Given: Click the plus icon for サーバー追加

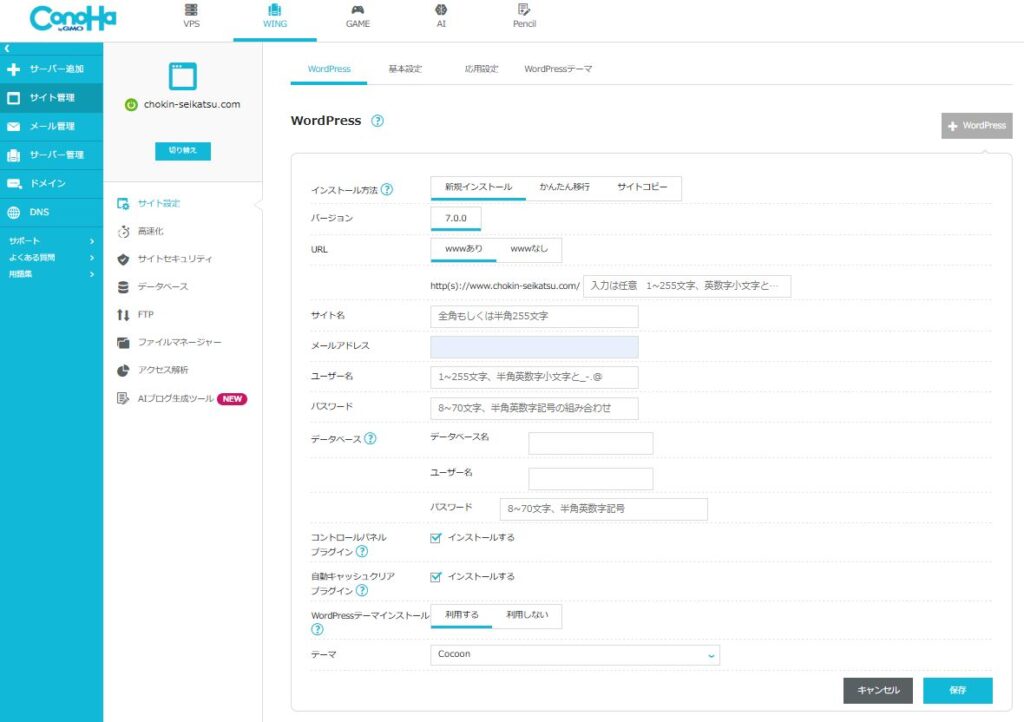Looking at the screenshot, I should point(14,69).
